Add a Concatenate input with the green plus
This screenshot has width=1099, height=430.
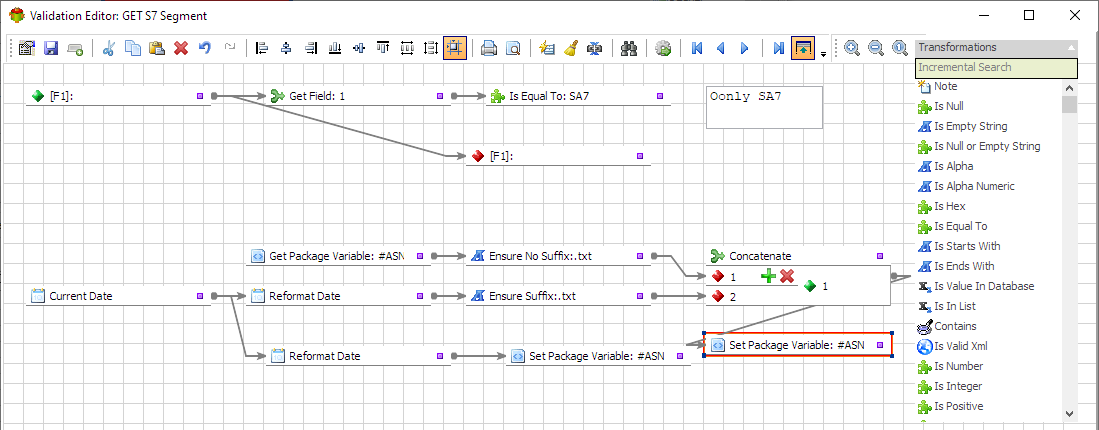pyautogui.click(x=769, y=277)
